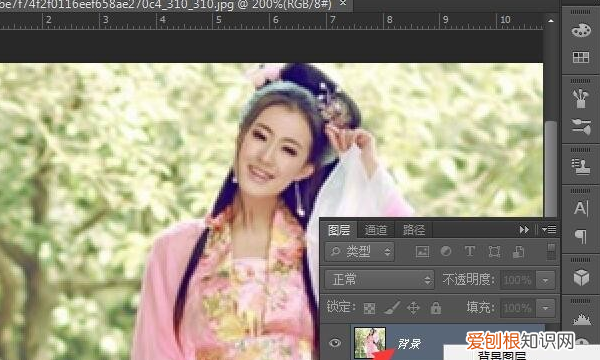Open the 类型 filter type dropdown
Viewport: 600px width, 360px height.
click(359, 251)
